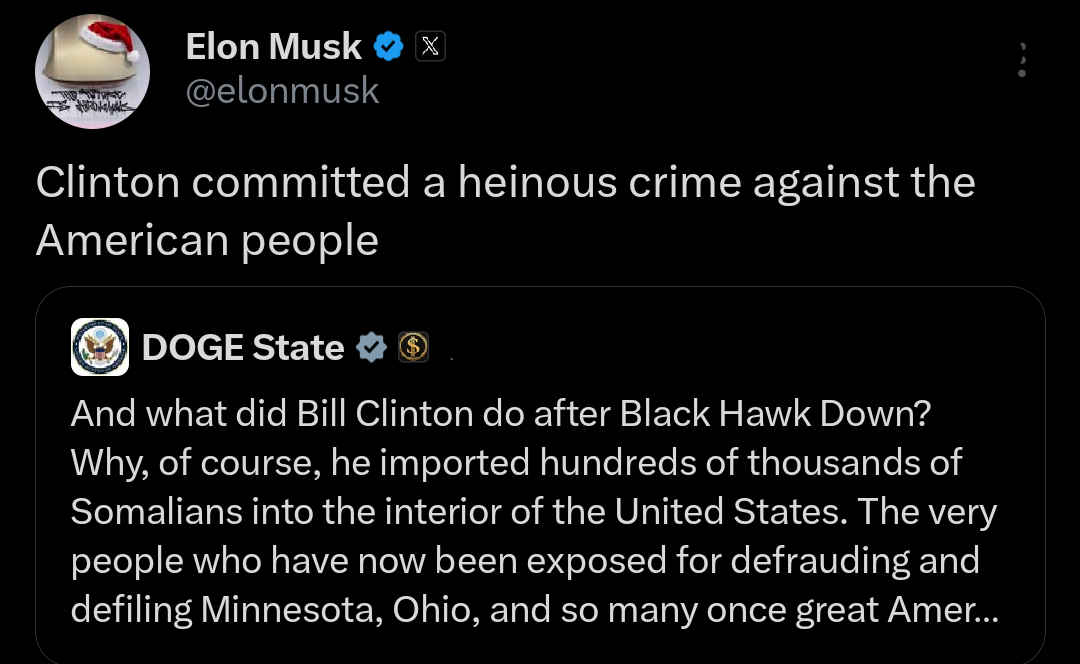
Task: Click the Elon Musk display name
Action: 273,46
